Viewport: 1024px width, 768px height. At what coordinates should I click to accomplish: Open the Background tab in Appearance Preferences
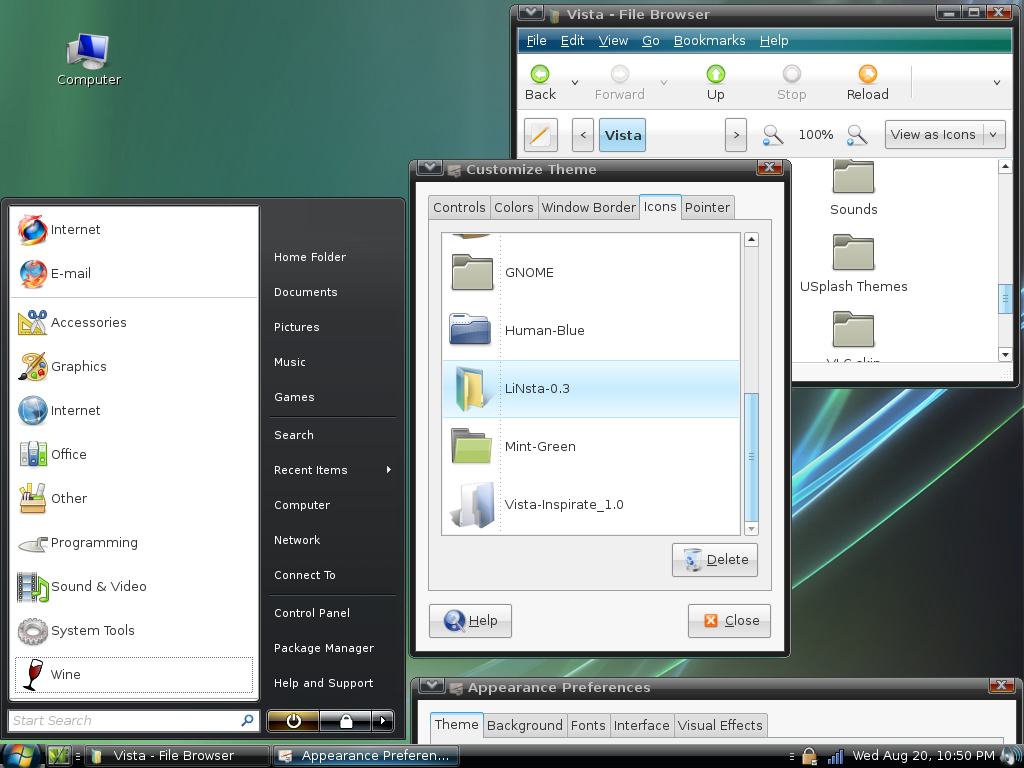pos(524,726)
